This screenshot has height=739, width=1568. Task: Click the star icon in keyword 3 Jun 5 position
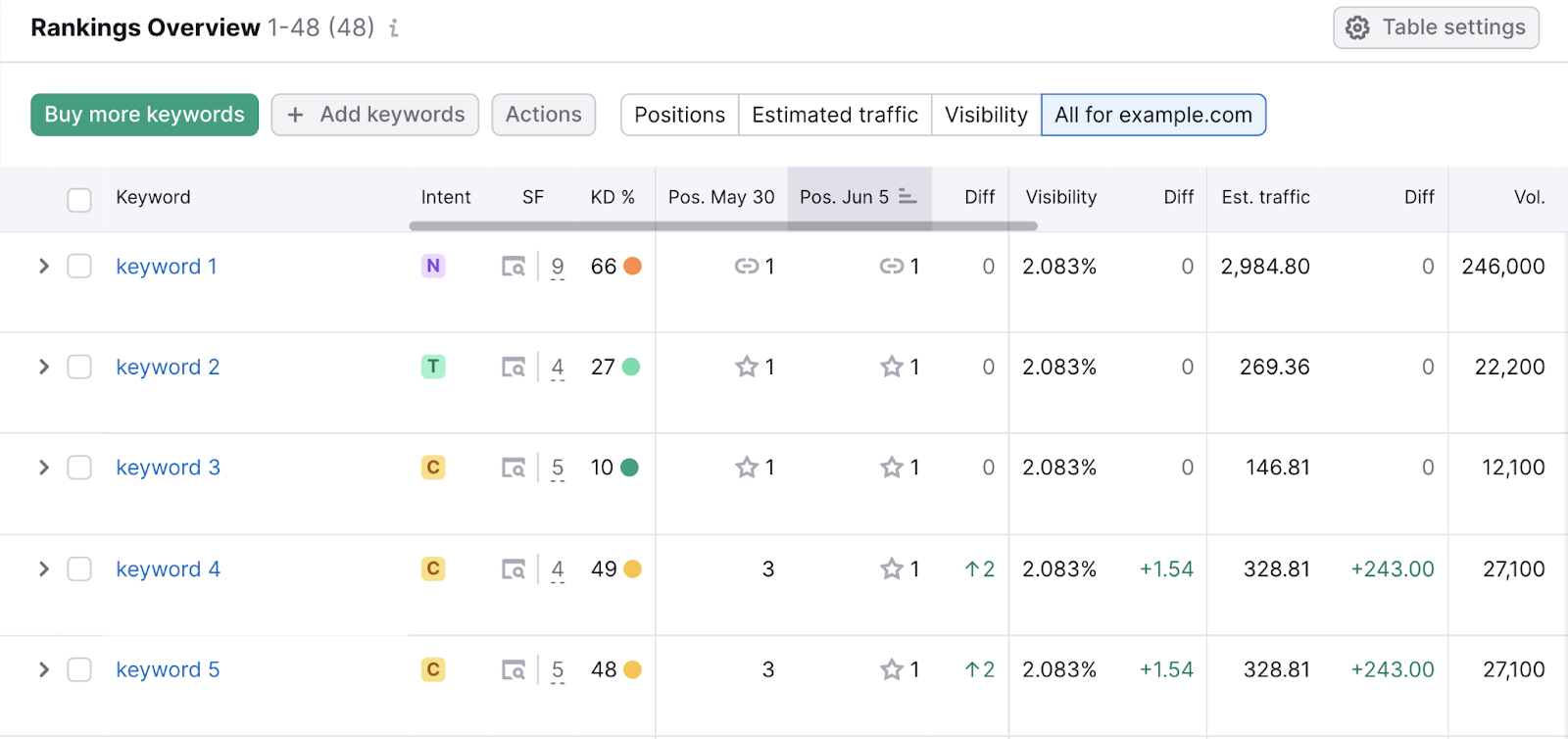(x=891, y=468)
